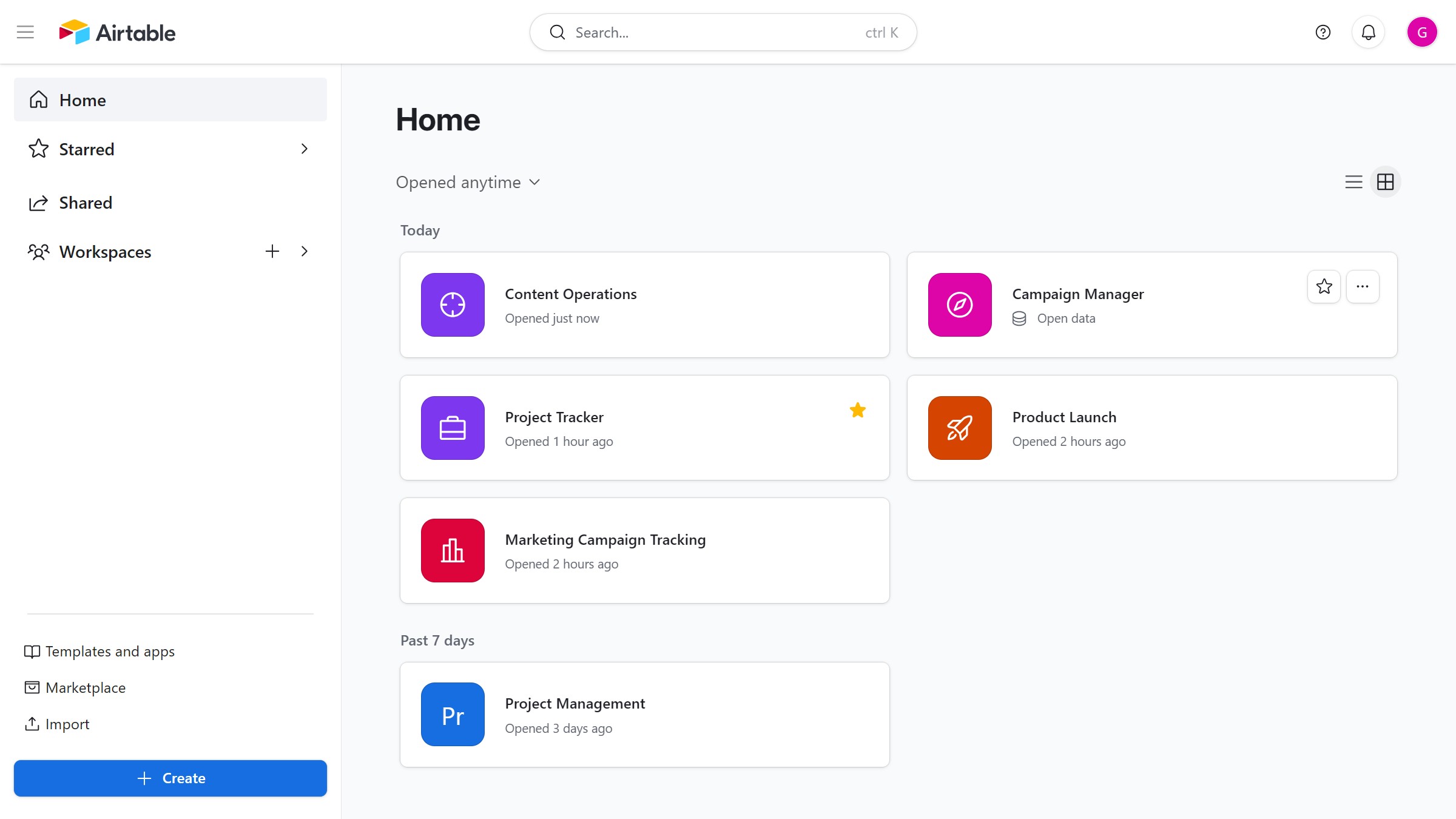
Task: Open the Opened anytime filter dropdown
Action: pyautogui.click(x=468, y=182)
